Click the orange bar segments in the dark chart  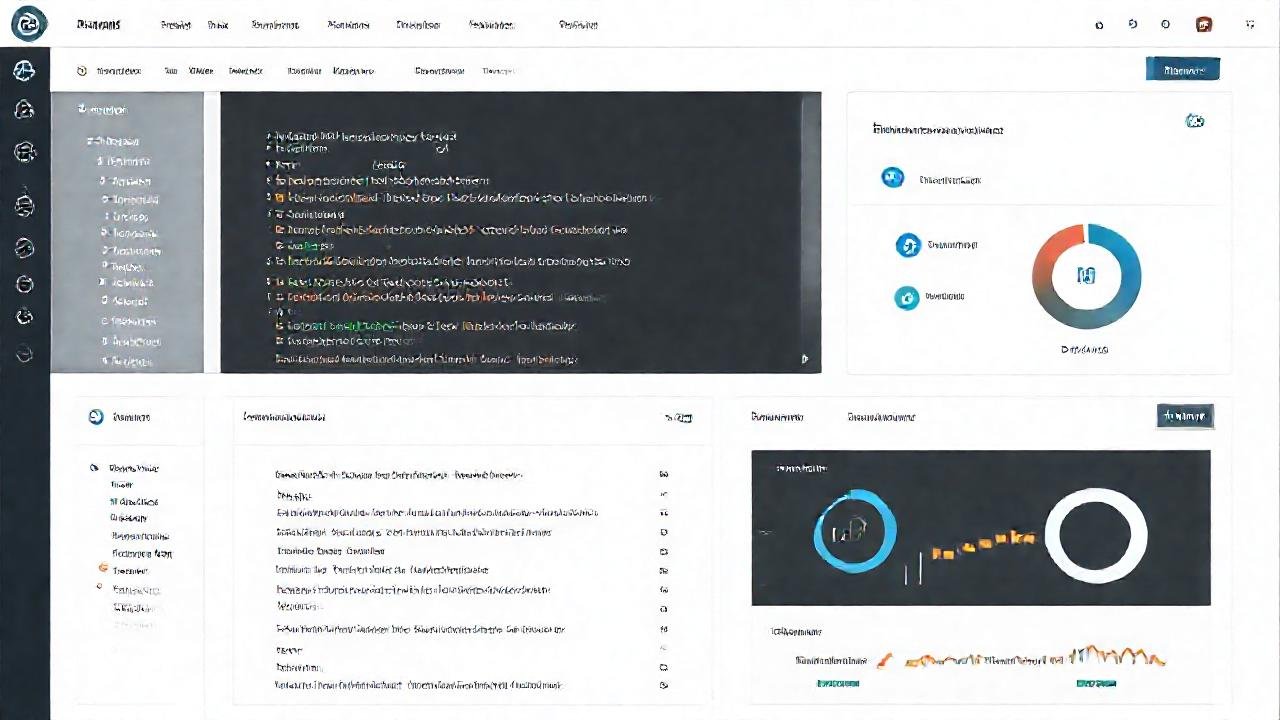[x=982, y=544]
